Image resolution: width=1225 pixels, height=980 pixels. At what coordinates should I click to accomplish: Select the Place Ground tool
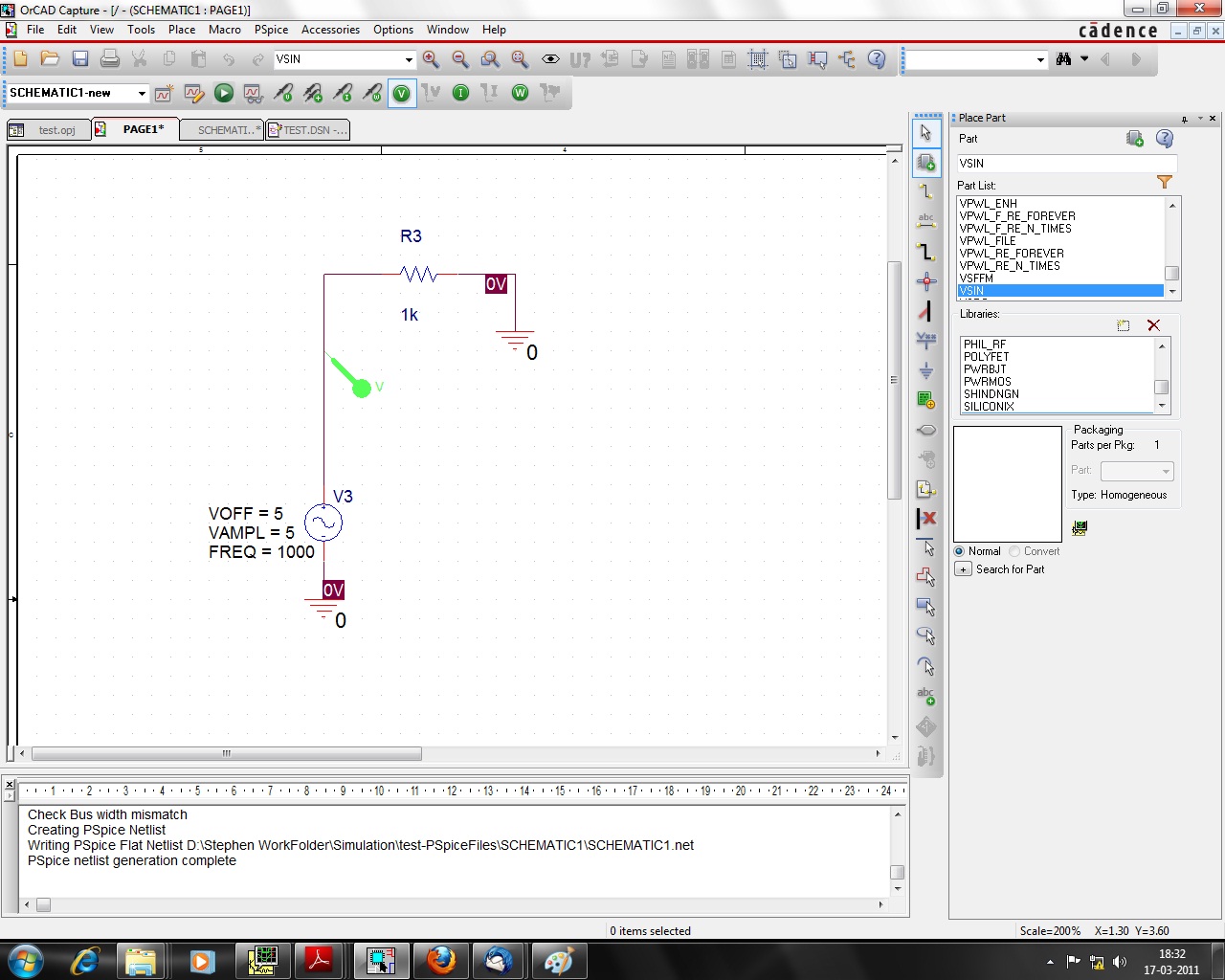(x=925, y=370)
